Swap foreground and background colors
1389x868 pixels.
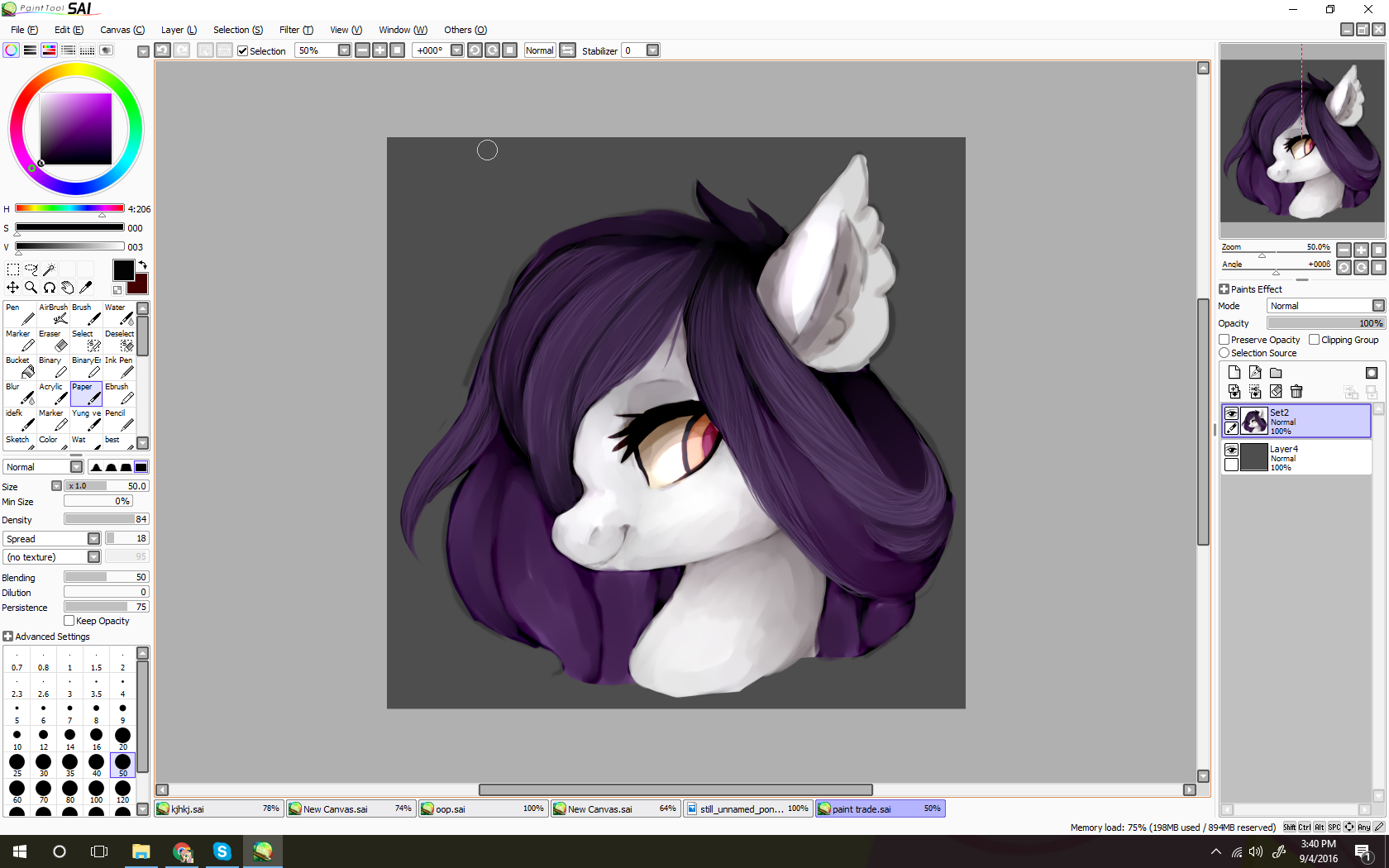142,265
